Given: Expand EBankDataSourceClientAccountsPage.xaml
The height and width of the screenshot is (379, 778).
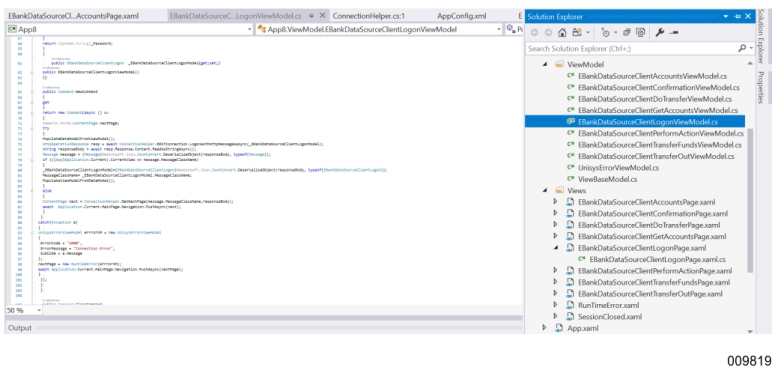Looking at the screenshot, I should [555, 202].
